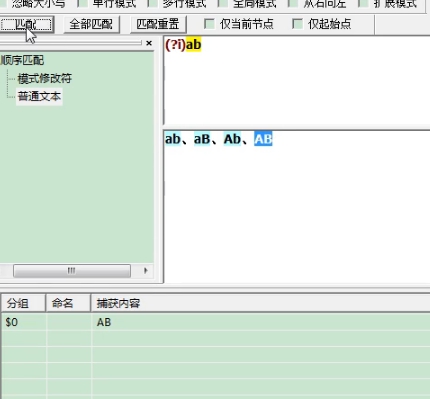430x399 pixels.
Task: Toggle the 扩展模式 checkbox
Action: coord(363,4)
